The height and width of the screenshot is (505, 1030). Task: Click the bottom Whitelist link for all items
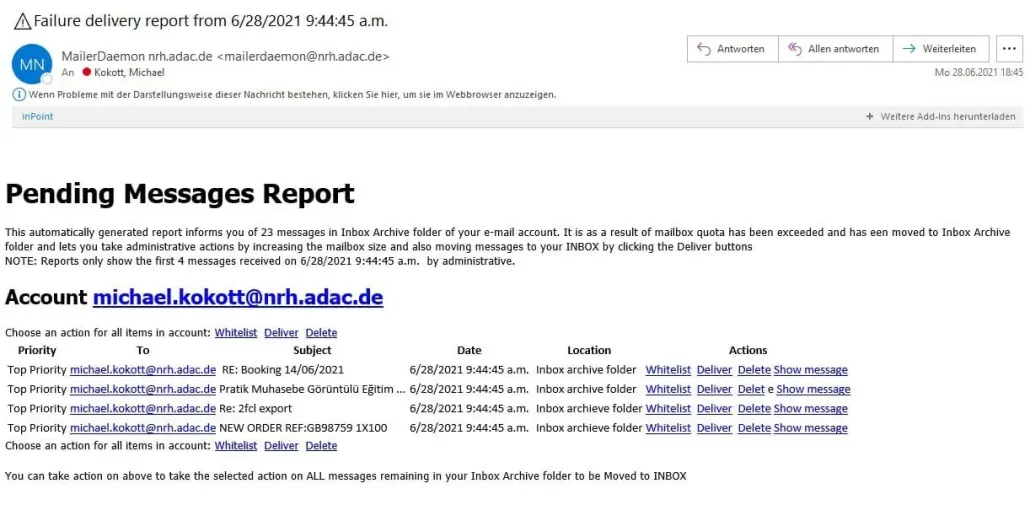(236, 446)
